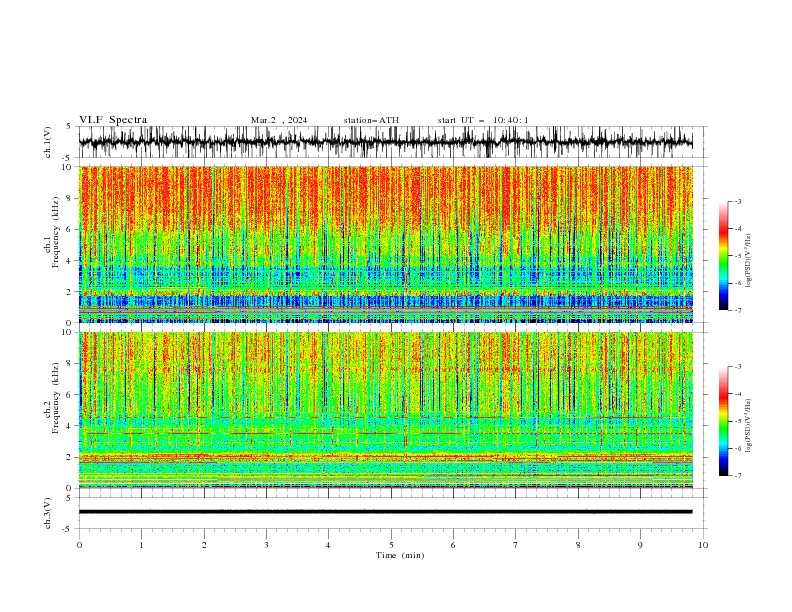Viewport: 792px width, 612px height.
Task: Click the upper ch.1 PSD colorbar
Action: [723, 256]
